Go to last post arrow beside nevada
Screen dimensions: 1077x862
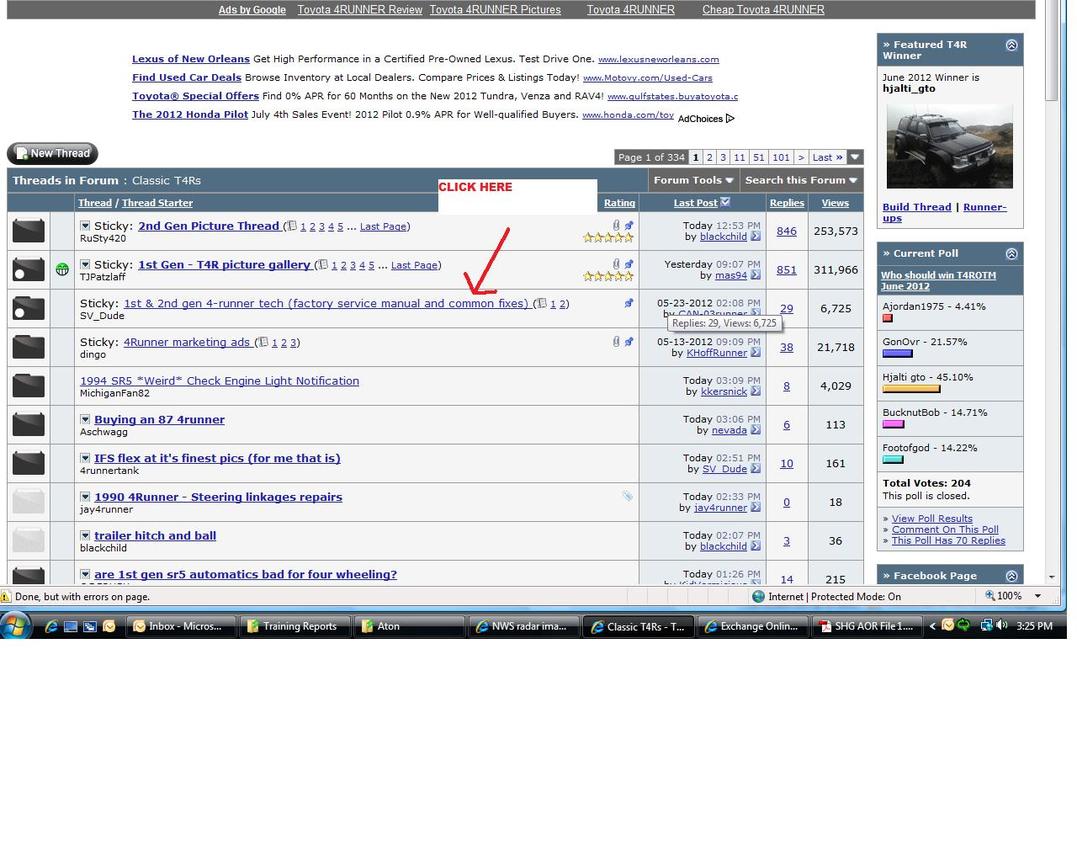pyautogui.click(x=756, y=430)
